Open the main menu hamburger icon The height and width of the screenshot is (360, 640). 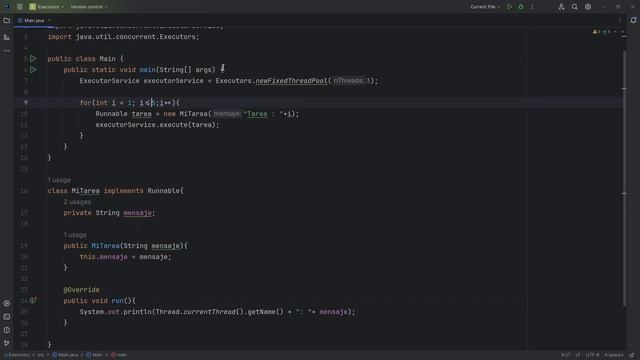click(20, 7)
